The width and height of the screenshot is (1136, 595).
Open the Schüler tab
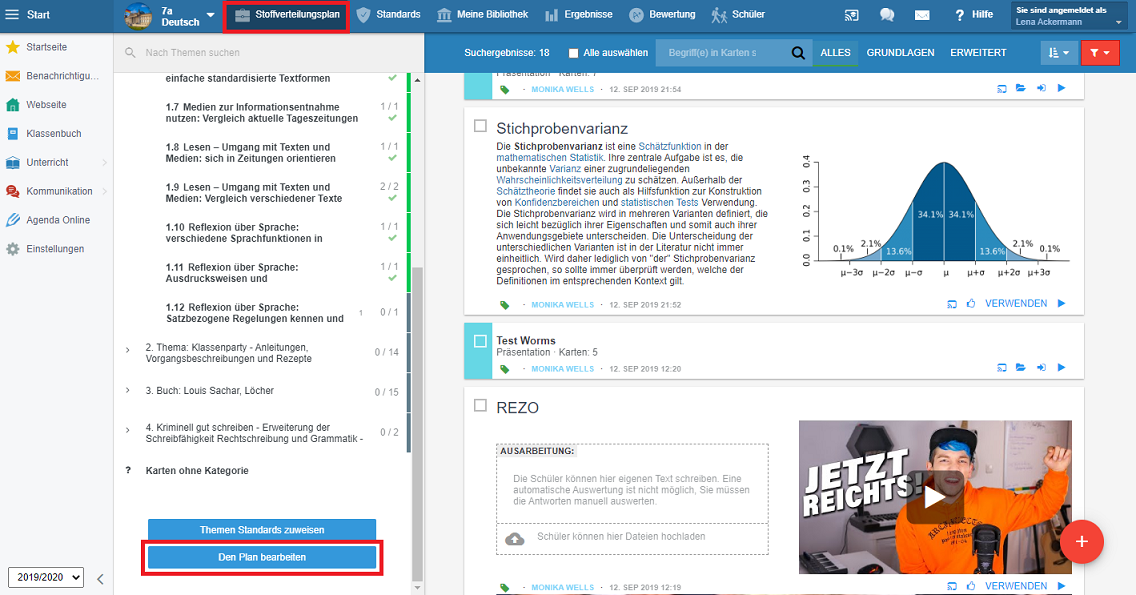[738, 14]
